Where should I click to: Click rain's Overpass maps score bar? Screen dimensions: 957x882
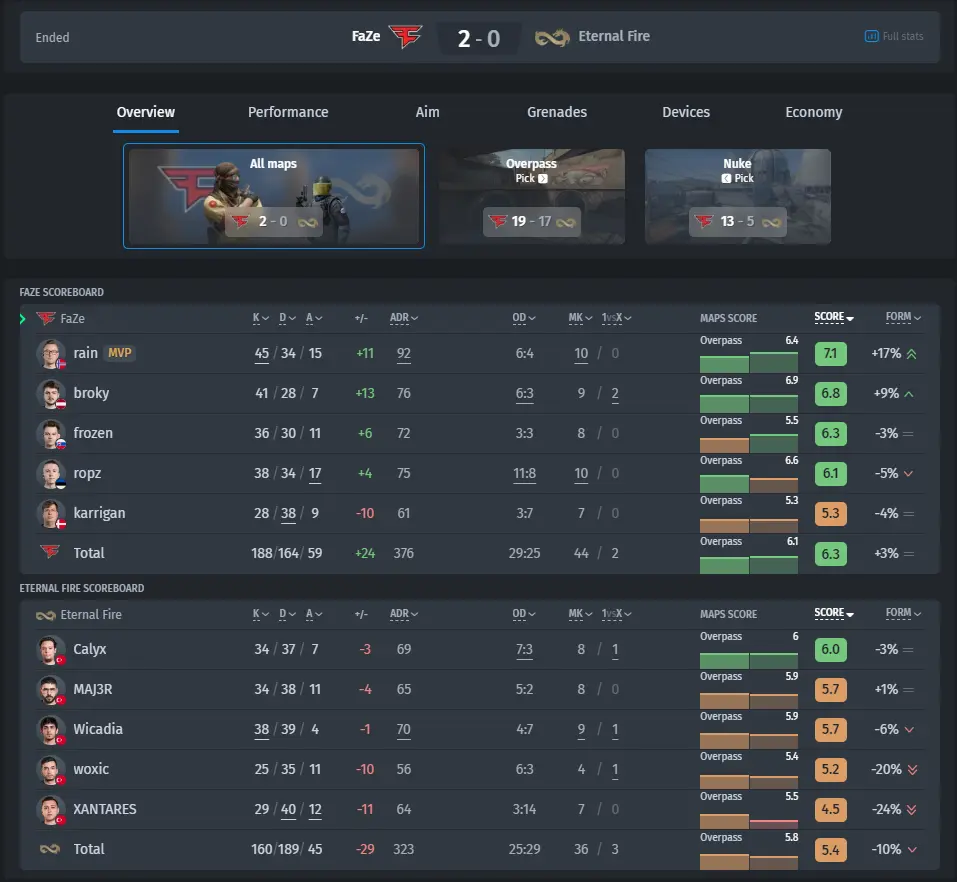click(724, 363)
